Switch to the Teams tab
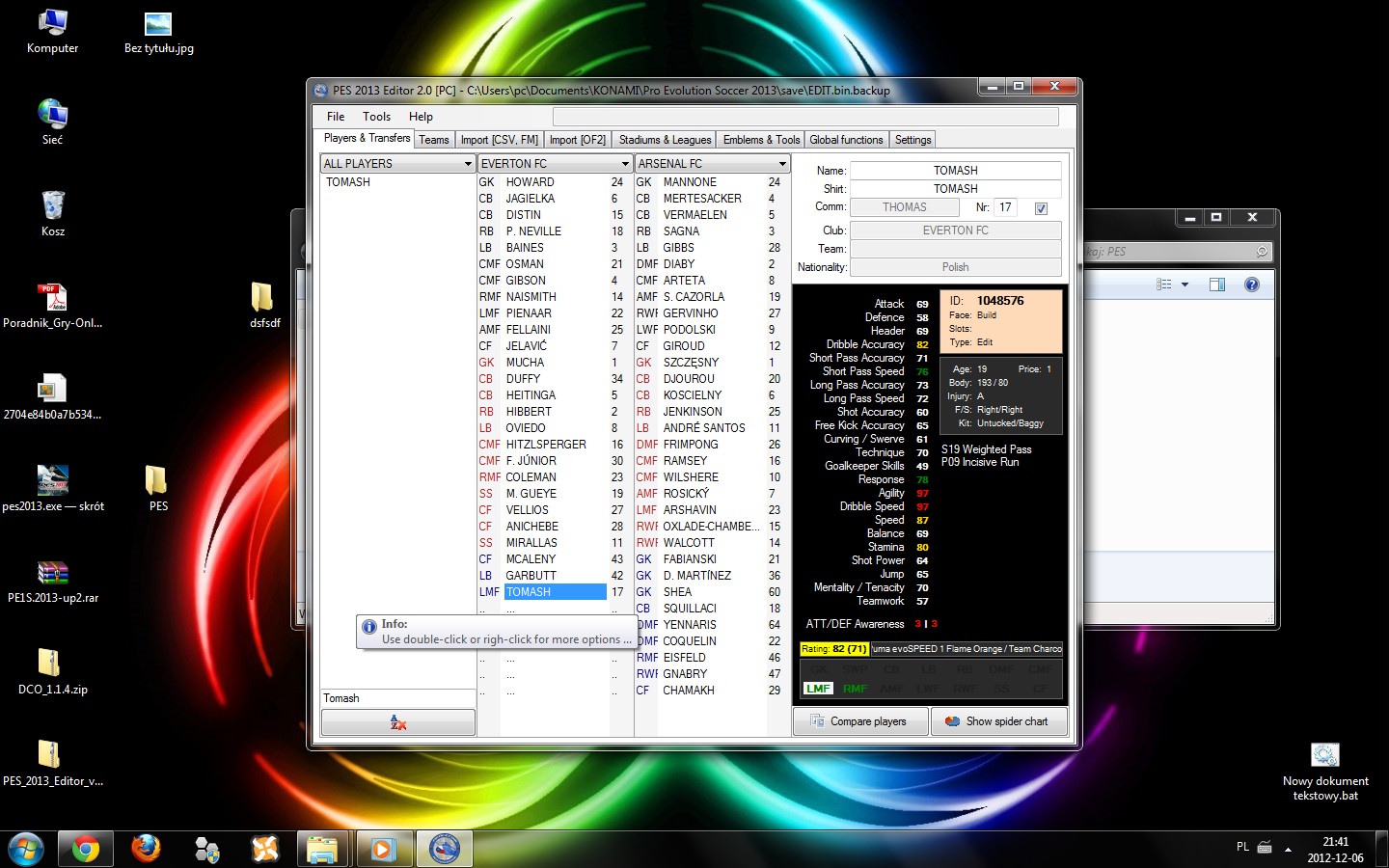The image size is (1389, 868). [434, 140]
